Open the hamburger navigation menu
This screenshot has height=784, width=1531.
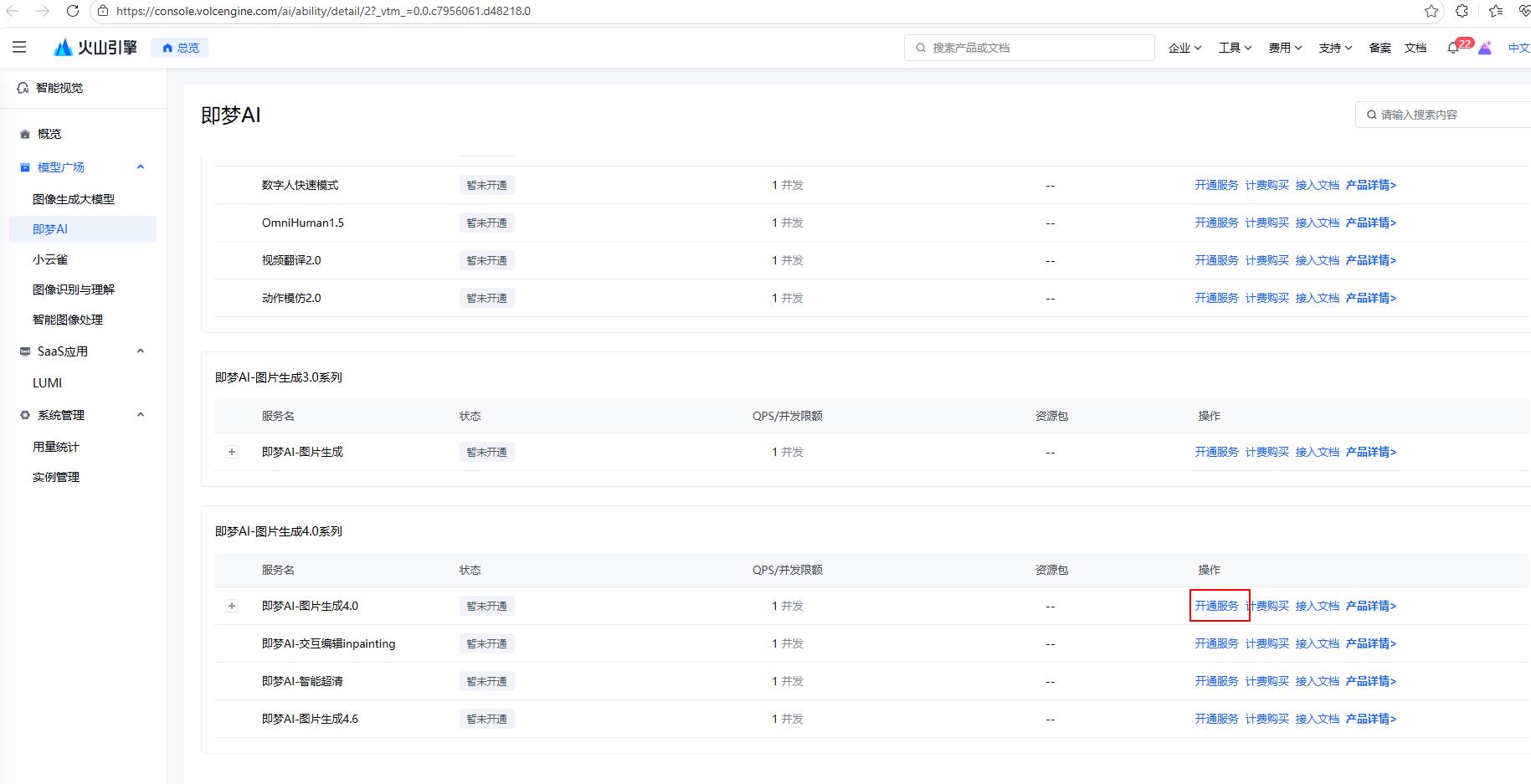tap(19, 48)
